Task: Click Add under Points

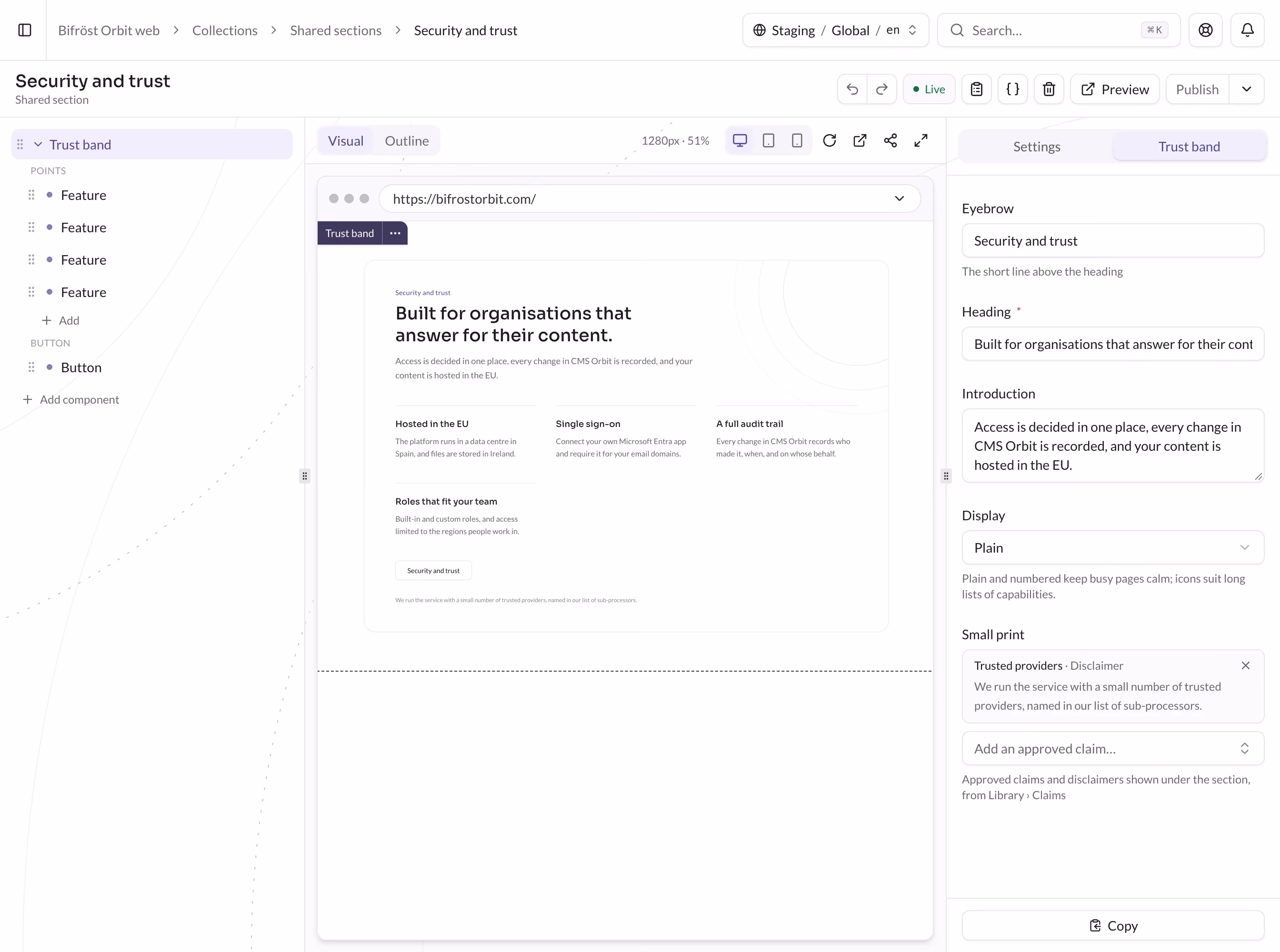Action: [x=61, y=320]
